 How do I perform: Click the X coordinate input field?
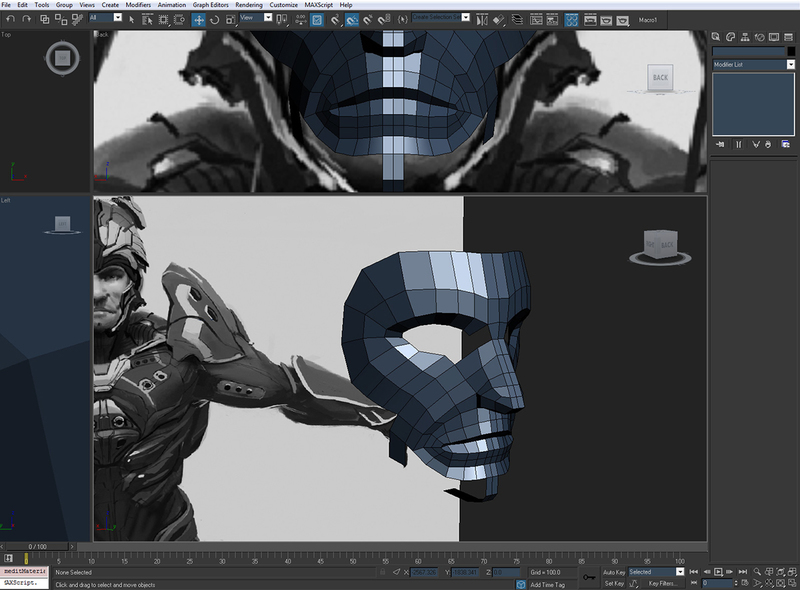[424, 572]
